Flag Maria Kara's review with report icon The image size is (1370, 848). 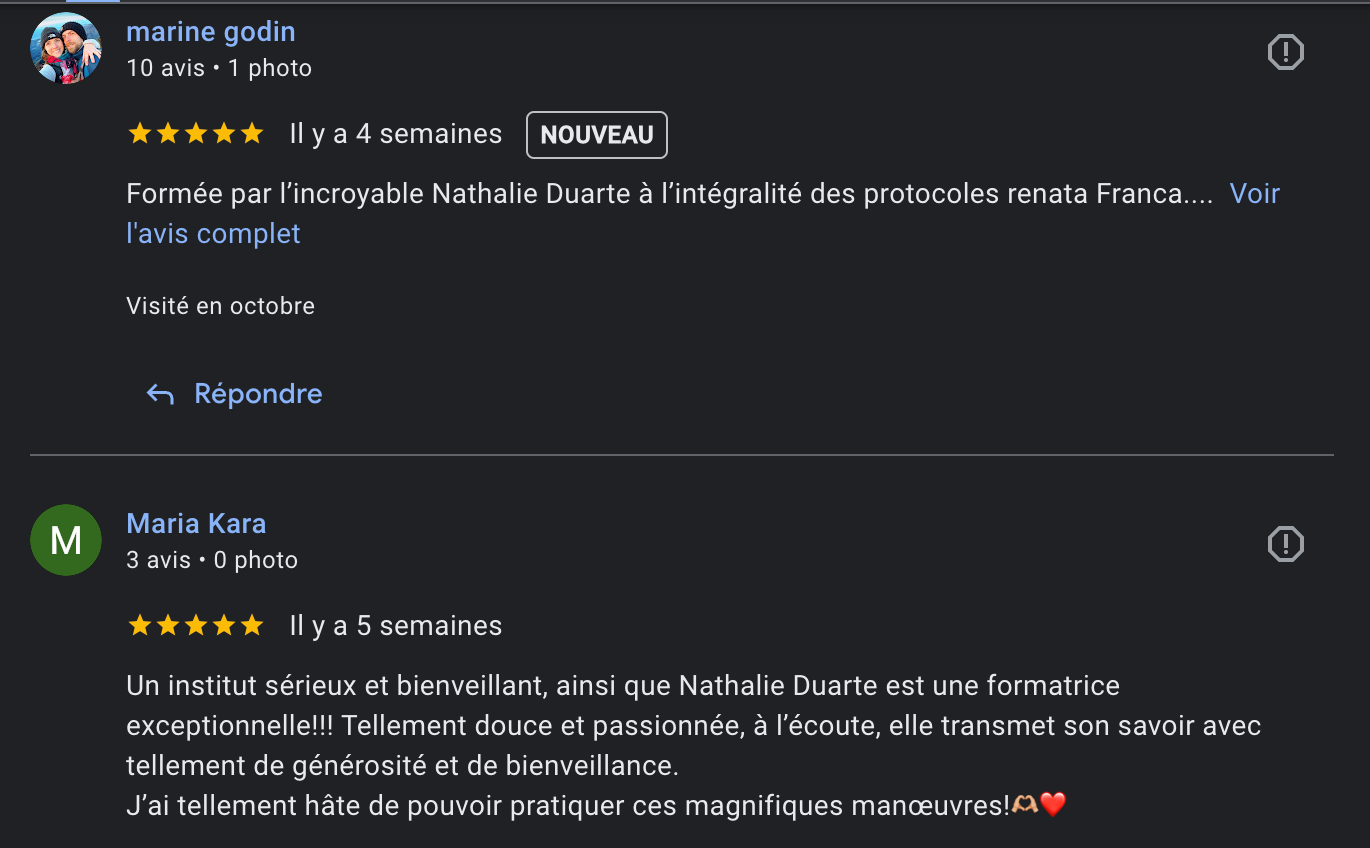1285,544
